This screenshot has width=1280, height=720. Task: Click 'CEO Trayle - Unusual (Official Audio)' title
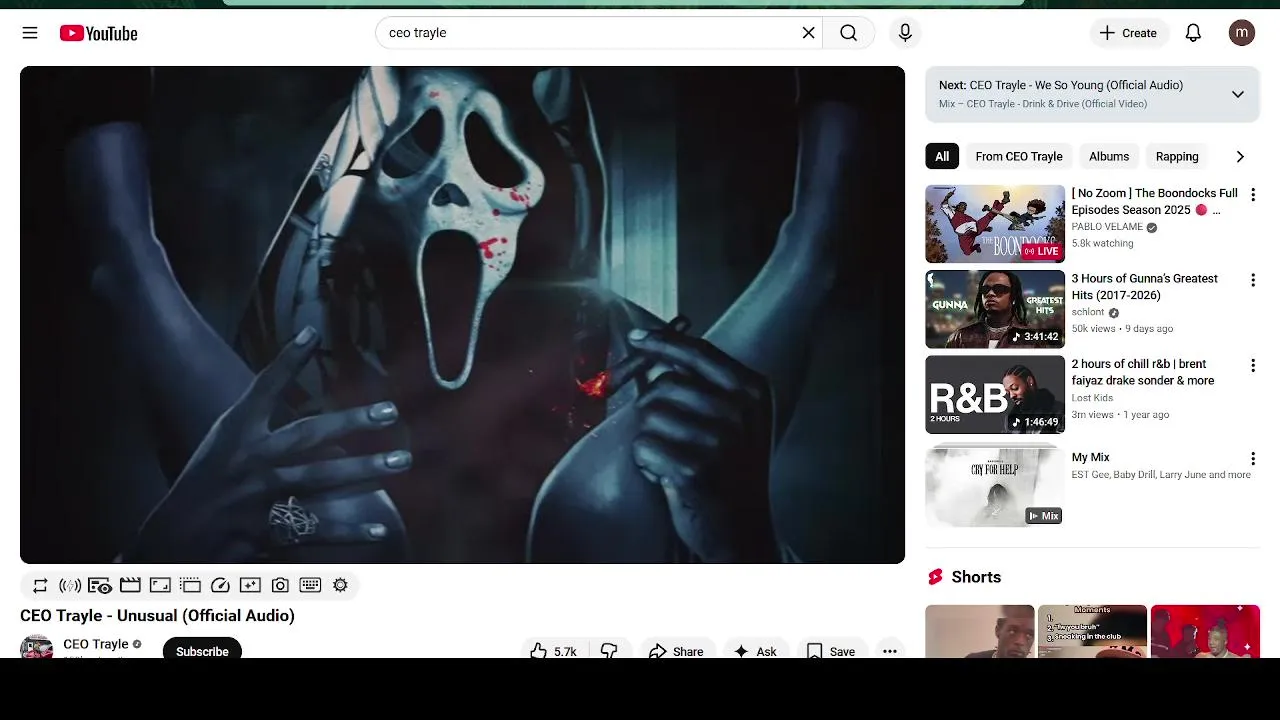click(x=157, y=616)
